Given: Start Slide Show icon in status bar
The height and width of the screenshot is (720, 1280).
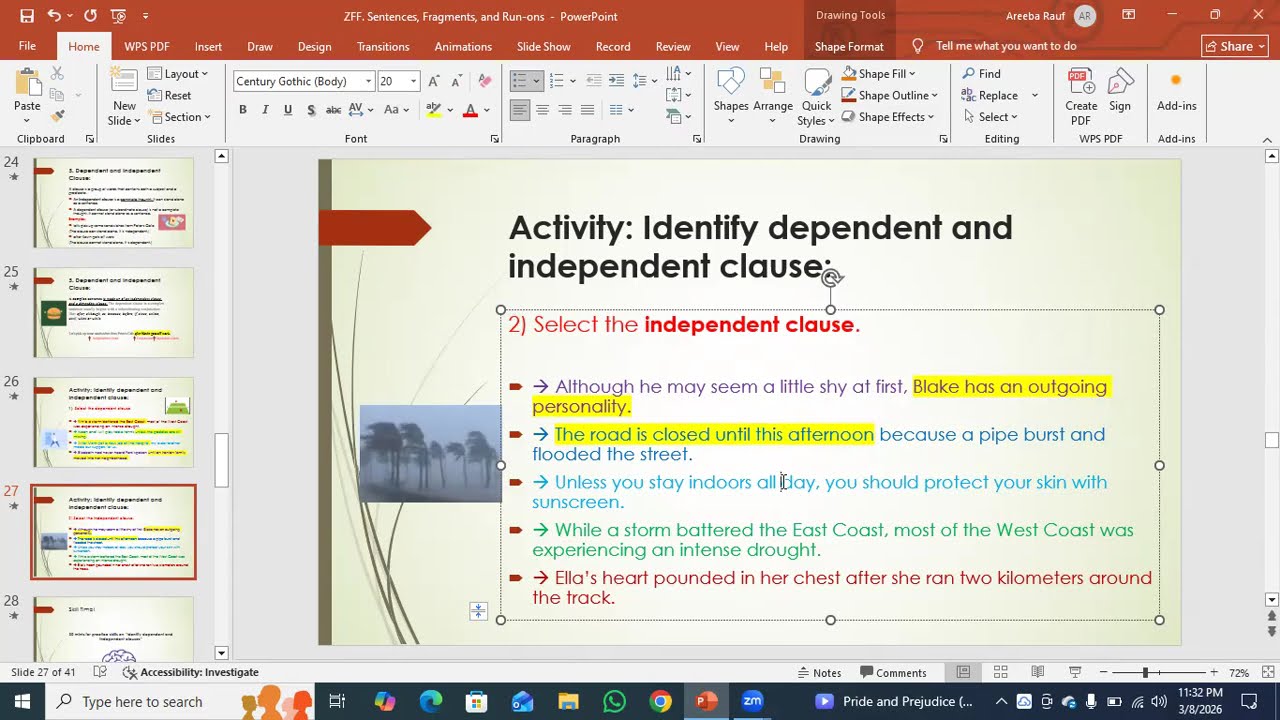Looking at the screenshot, I should click(1075, 672).
